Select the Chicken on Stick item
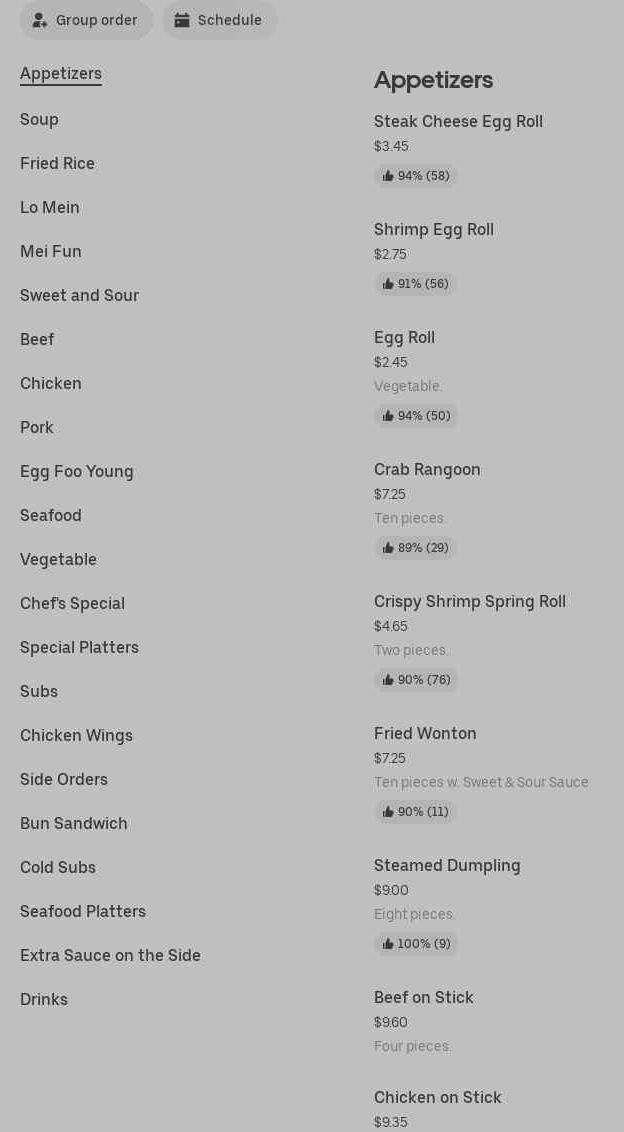This screenshot has height=1132, width=624. pos(437,1098)
